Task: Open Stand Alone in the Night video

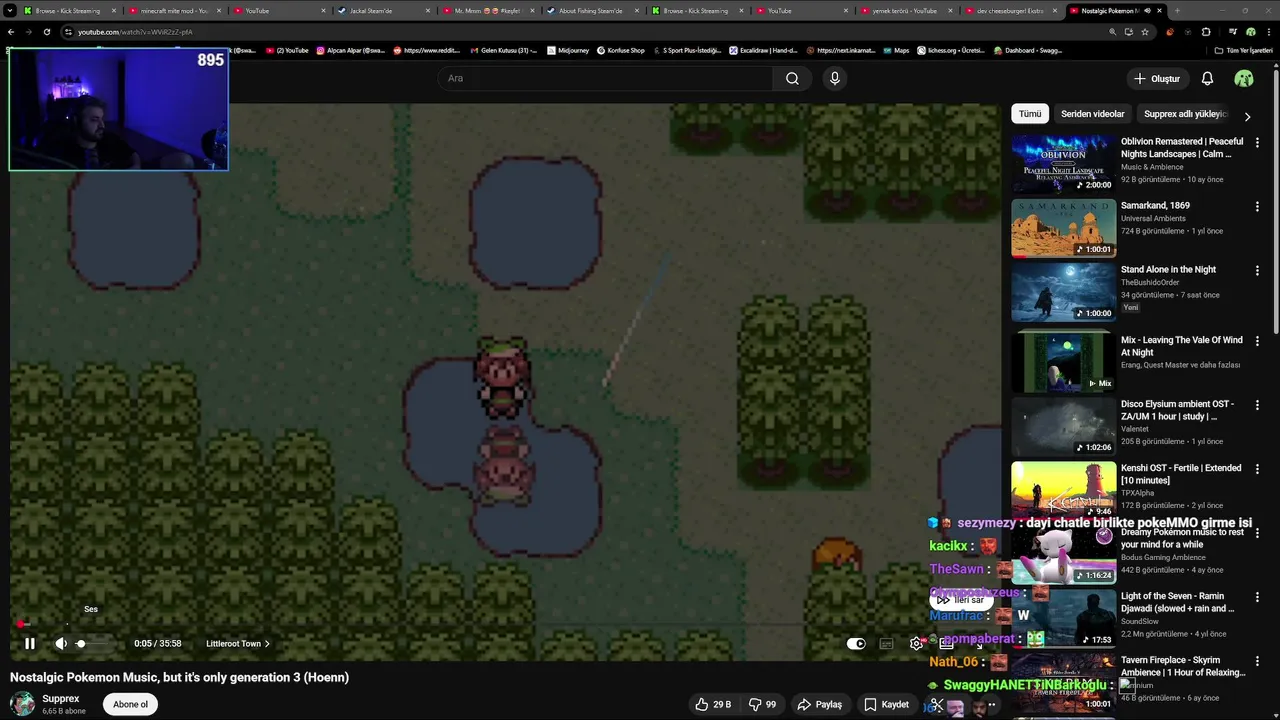Action: pyautogui.click(x=1063, y=291)
